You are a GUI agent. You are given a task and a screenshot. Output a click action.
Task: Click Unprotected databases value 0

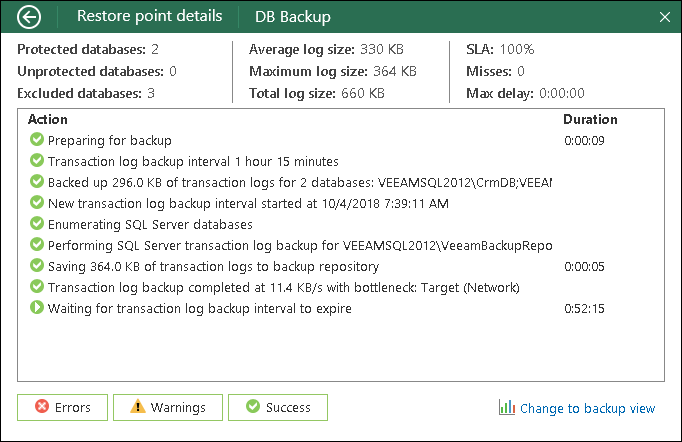[x=173, y=71]
